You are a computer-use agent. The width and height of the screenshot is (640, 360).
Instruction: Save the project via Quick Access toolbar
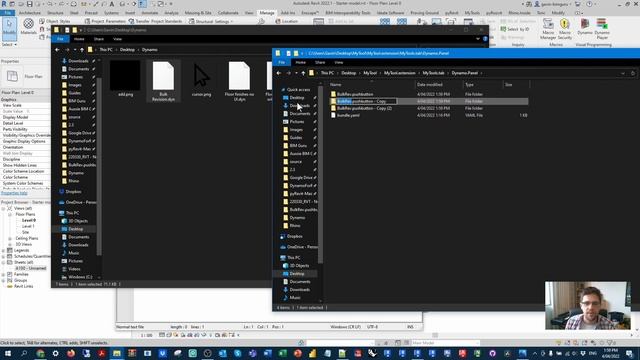[29, 4]
